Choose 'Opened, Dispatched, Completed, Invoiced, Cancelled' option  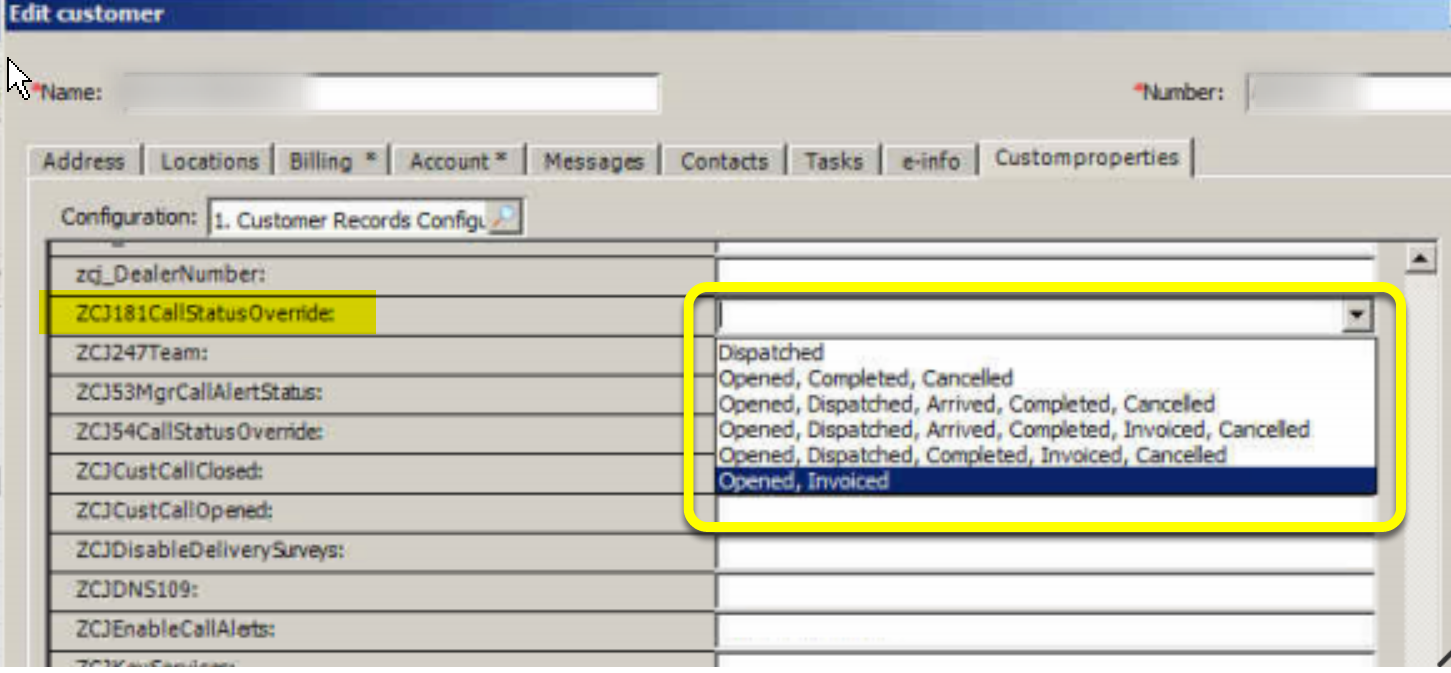(x=972, y=456)
